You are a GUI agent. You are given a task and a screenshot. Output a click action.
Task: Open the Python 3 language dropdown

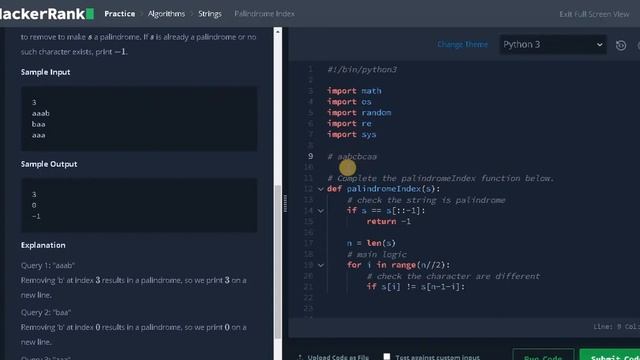coord(553,44)
